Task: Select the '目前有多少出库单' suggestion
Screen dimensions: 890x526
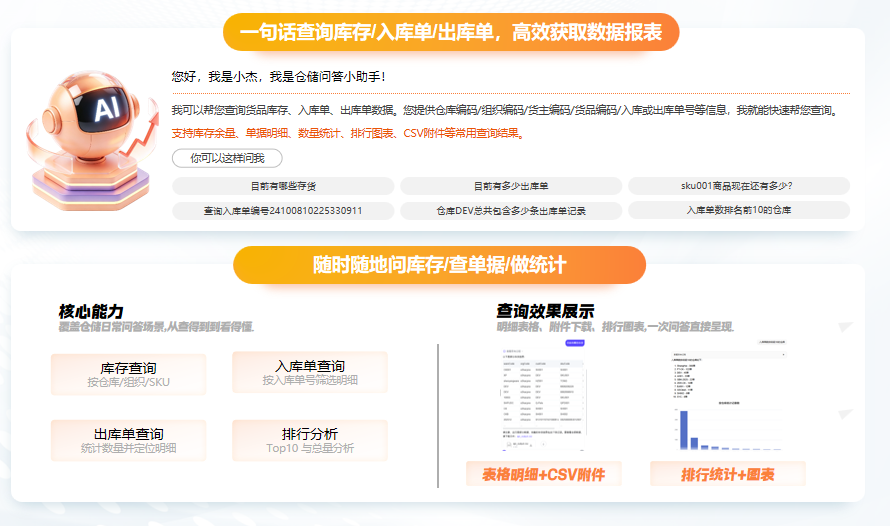Action: [x=511, y=186]
